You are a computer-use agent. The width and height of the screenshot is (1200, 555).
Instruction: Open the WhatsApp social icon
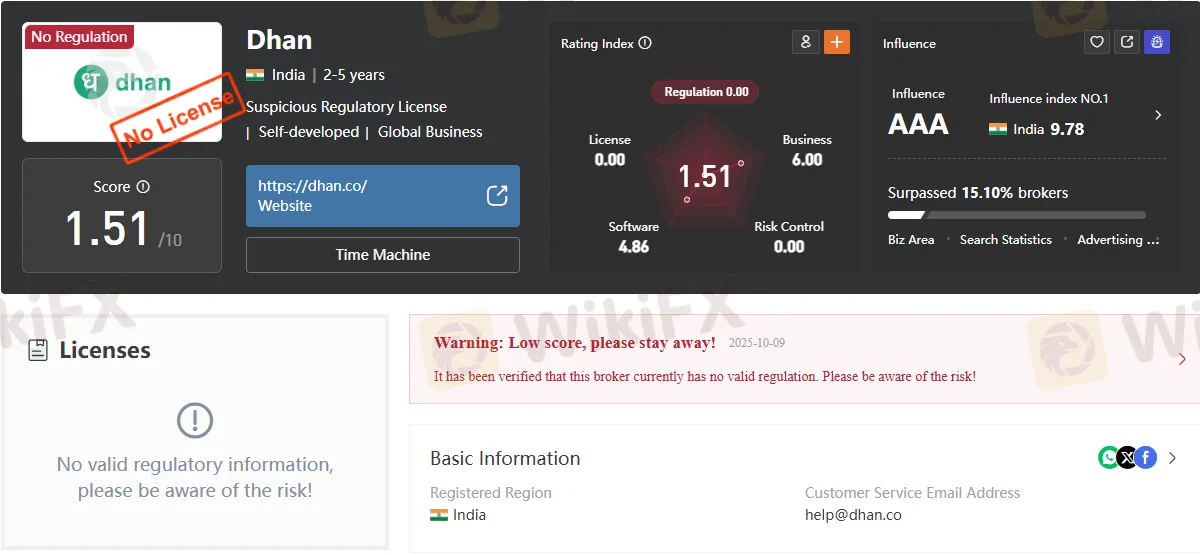tap(1109, 457)
